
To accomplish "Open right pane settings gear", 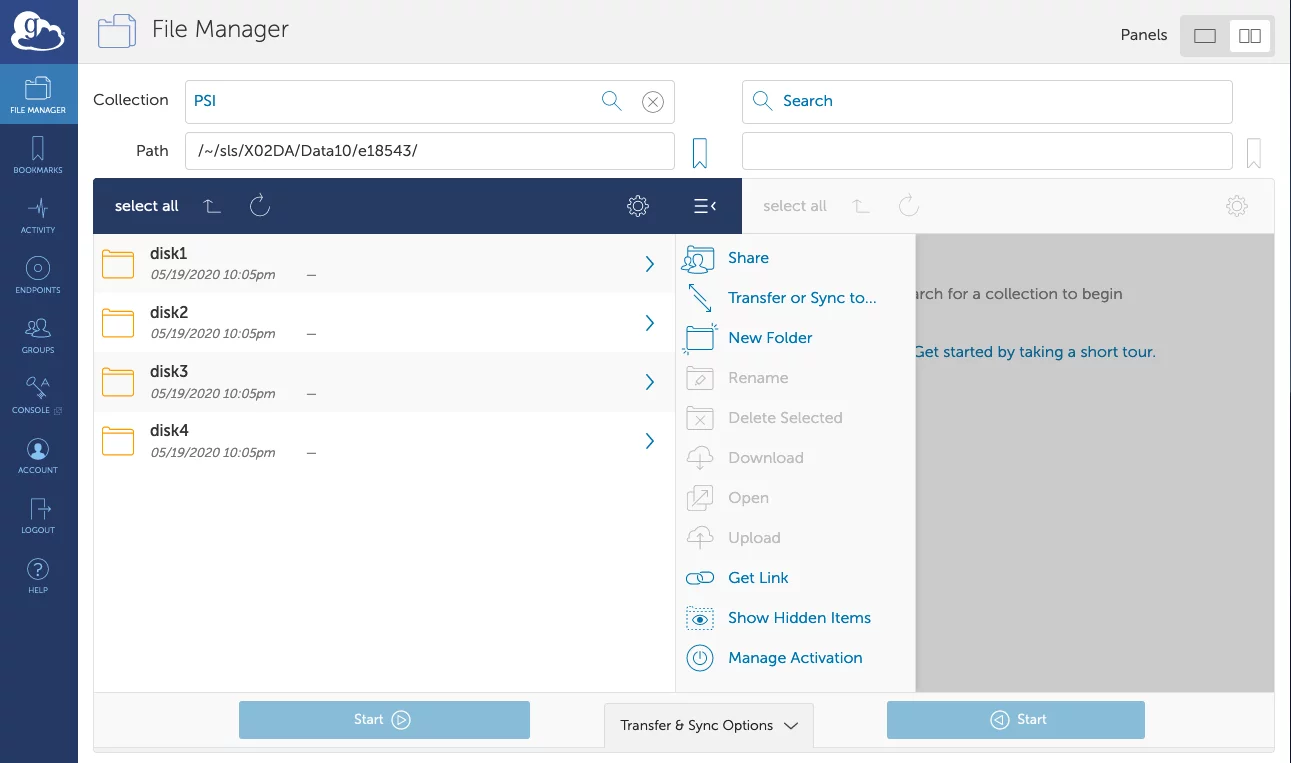I will click(x=1237, y=206).
